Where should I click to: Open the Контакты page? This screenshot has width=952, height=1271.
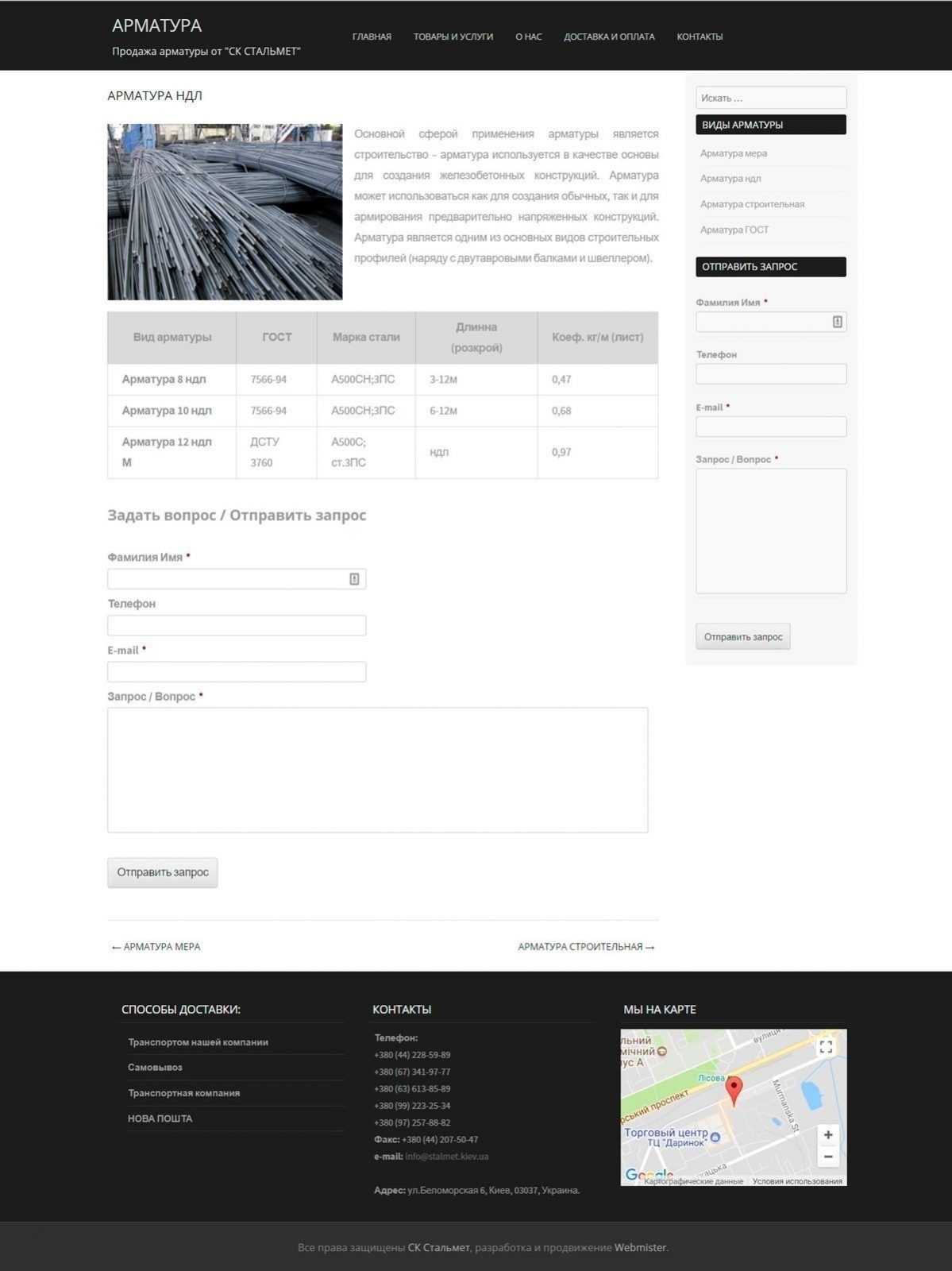tap(700, 37)
